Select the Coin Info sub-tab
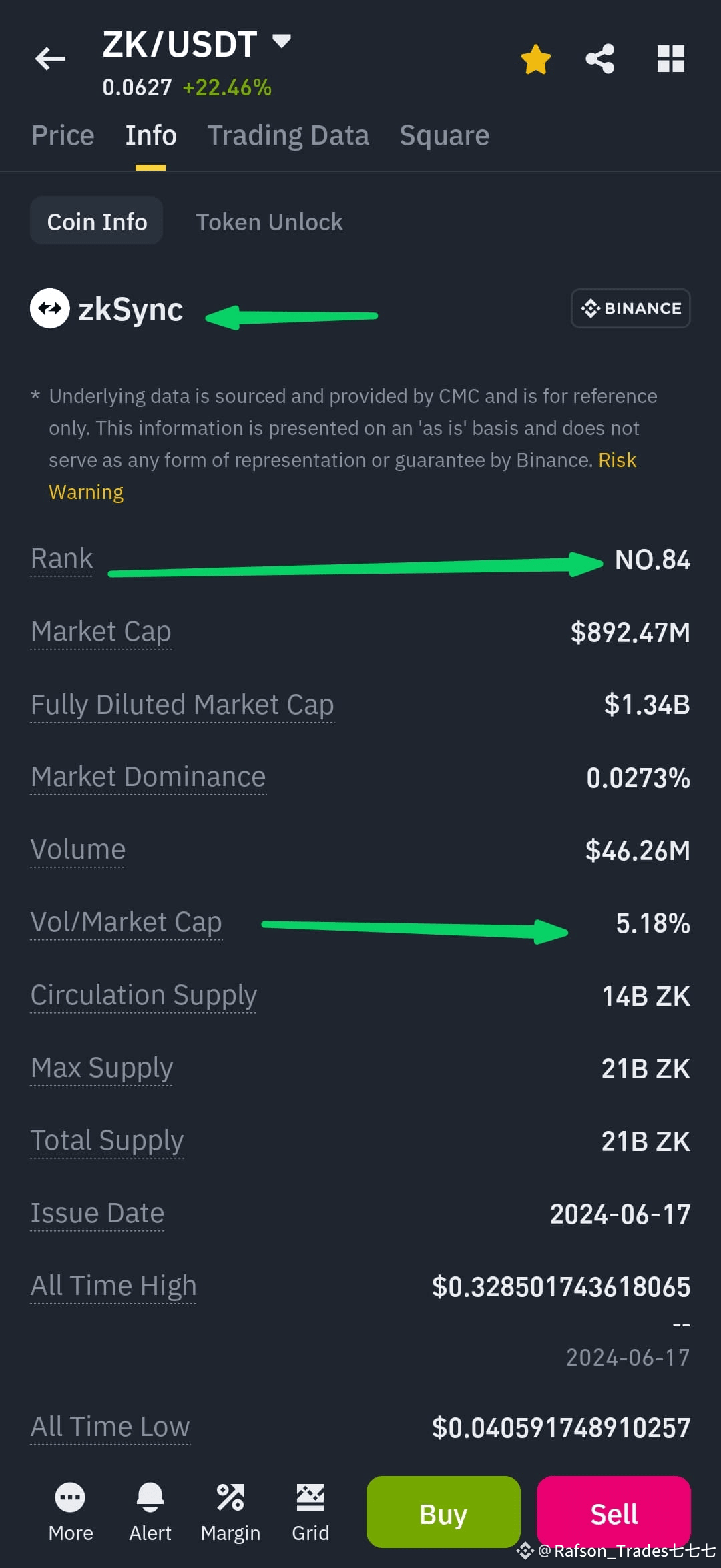The height and width of the screenshot is (1568, 721). (x=97, y=221)
